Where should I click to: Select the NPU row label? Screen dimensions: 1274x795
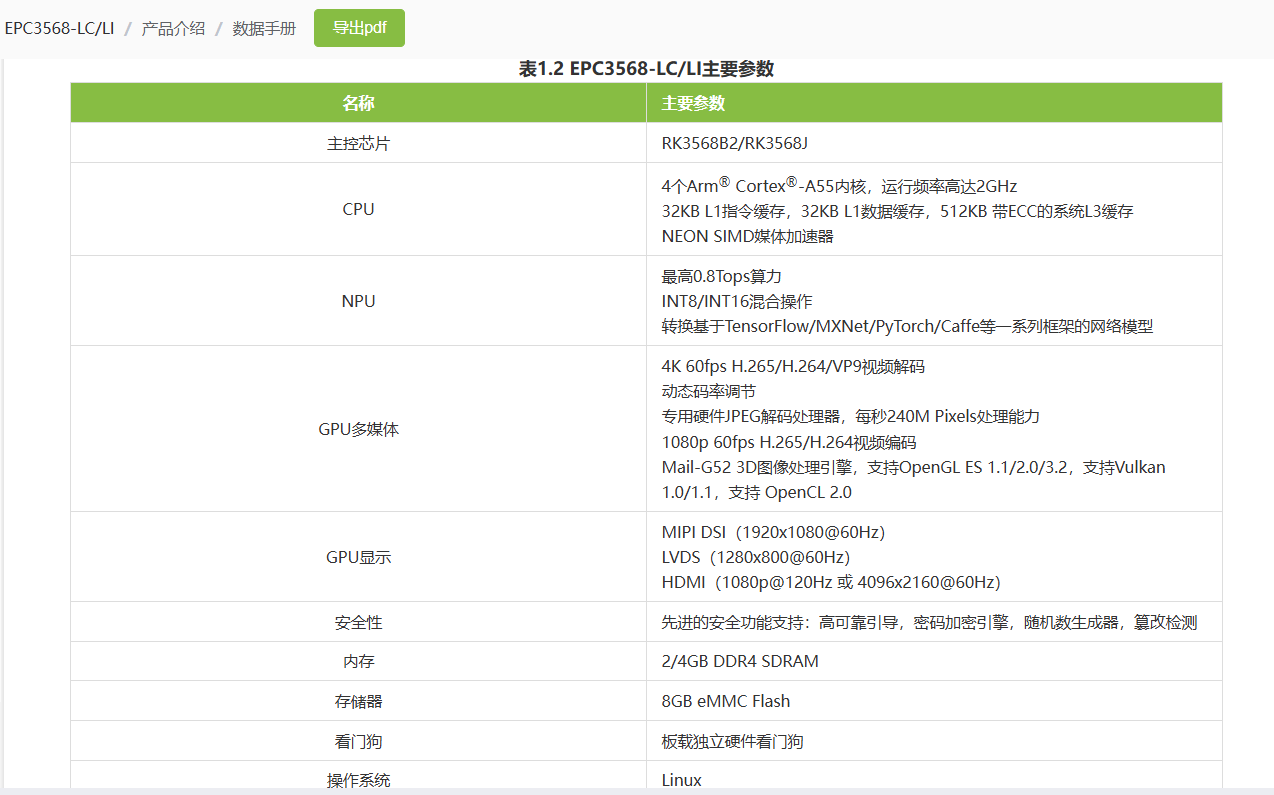point(358,301)
